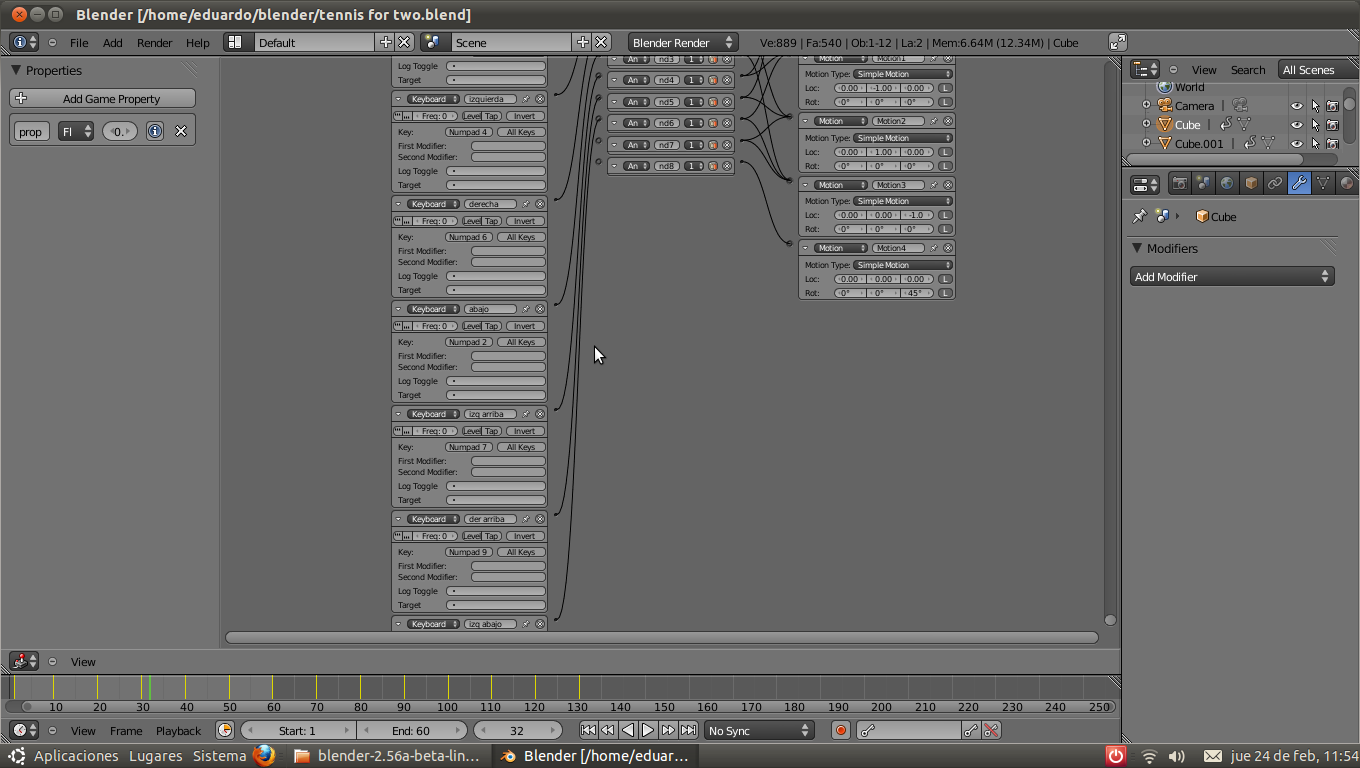Image resolution: width=1360 pixels, height=768 pixels.
Task: Delete the Motion4 actuator with X icon
Action: (948, 248)
